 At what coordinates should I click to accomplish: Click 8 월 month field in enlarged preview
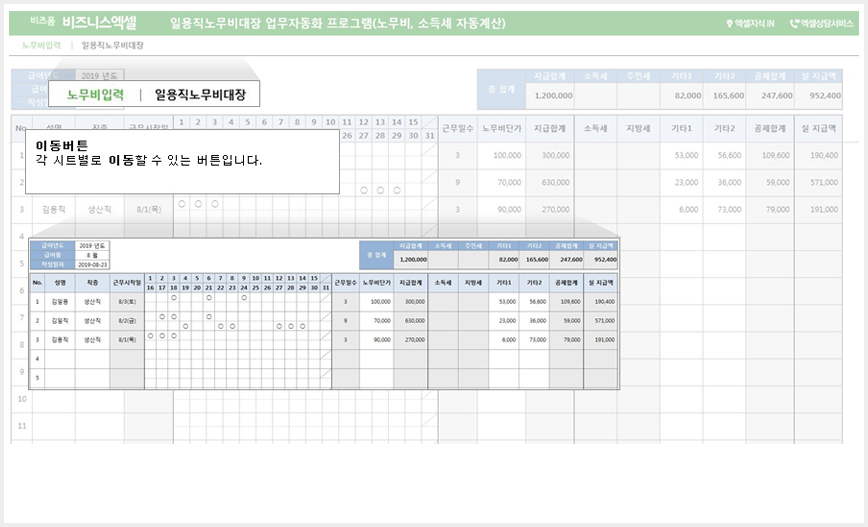point(92,255)
